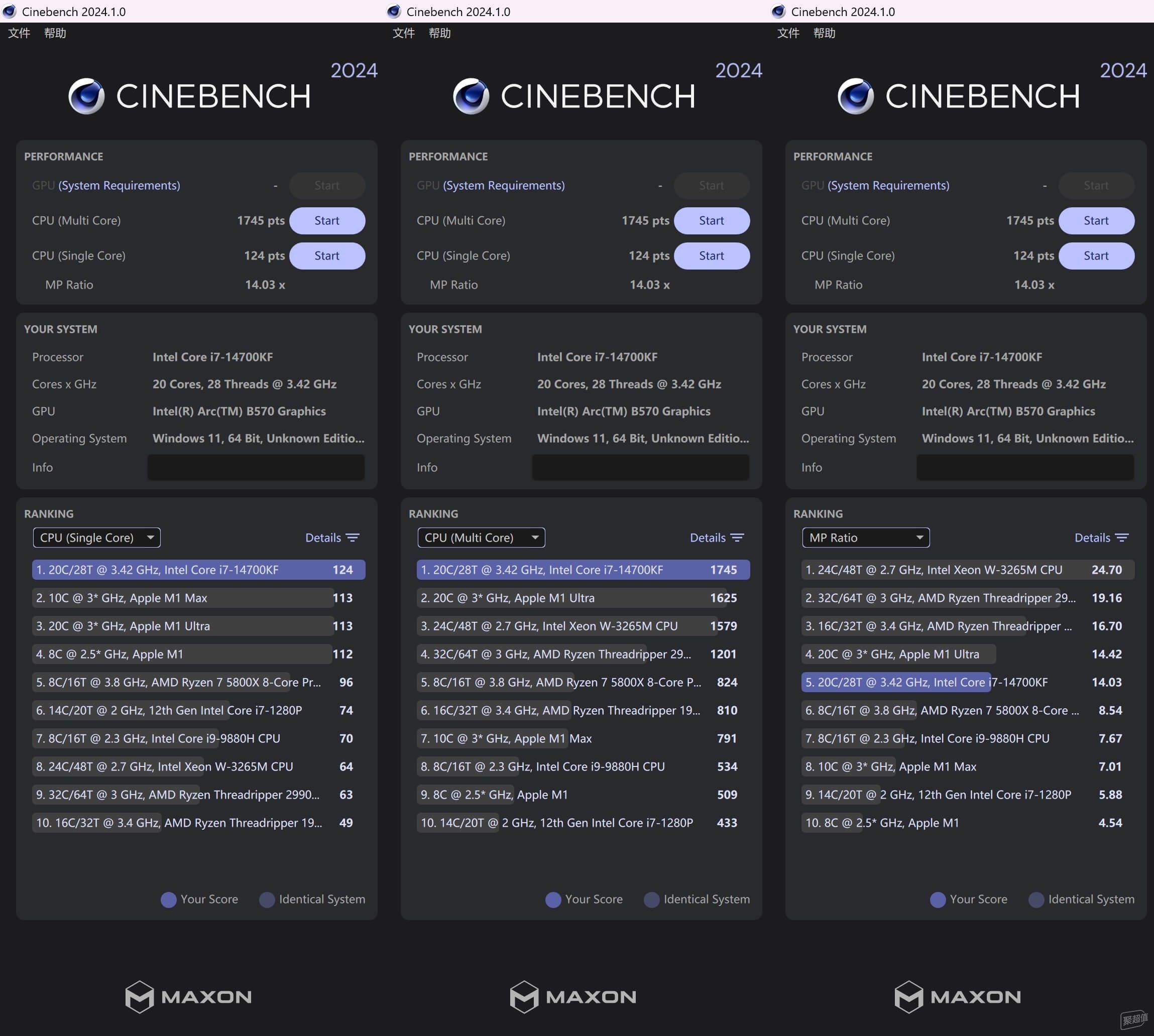Open 文件 menu in middle window
The image size is (1154, 1036).
tap(403, 33)
